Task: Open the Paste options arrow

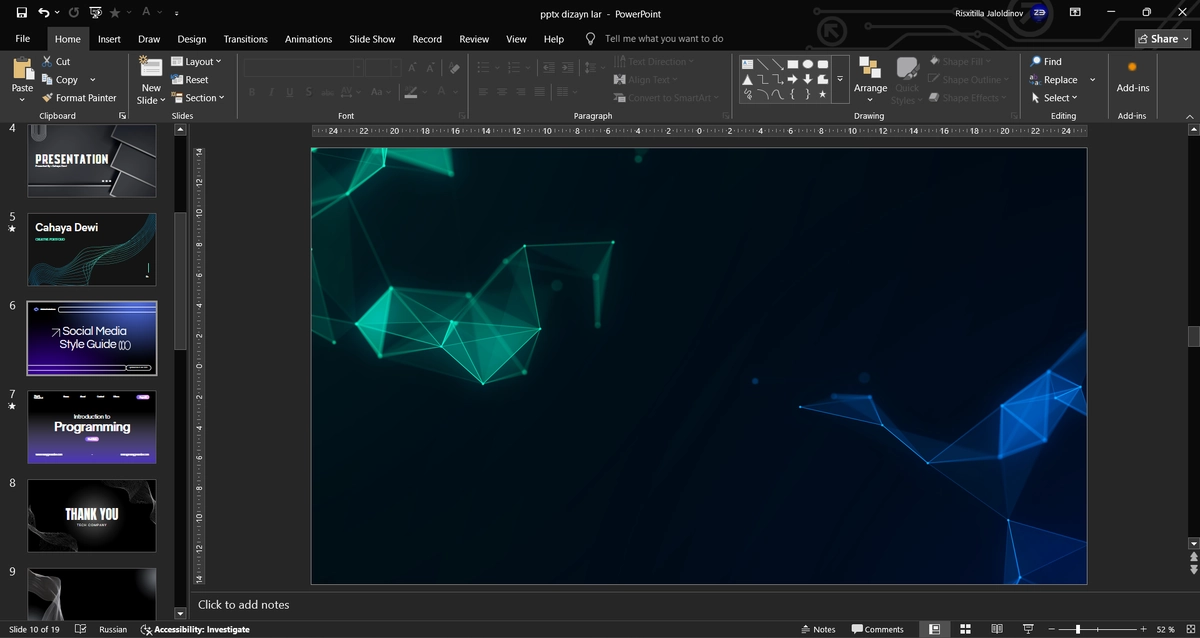Action: (x=22, y=99)
